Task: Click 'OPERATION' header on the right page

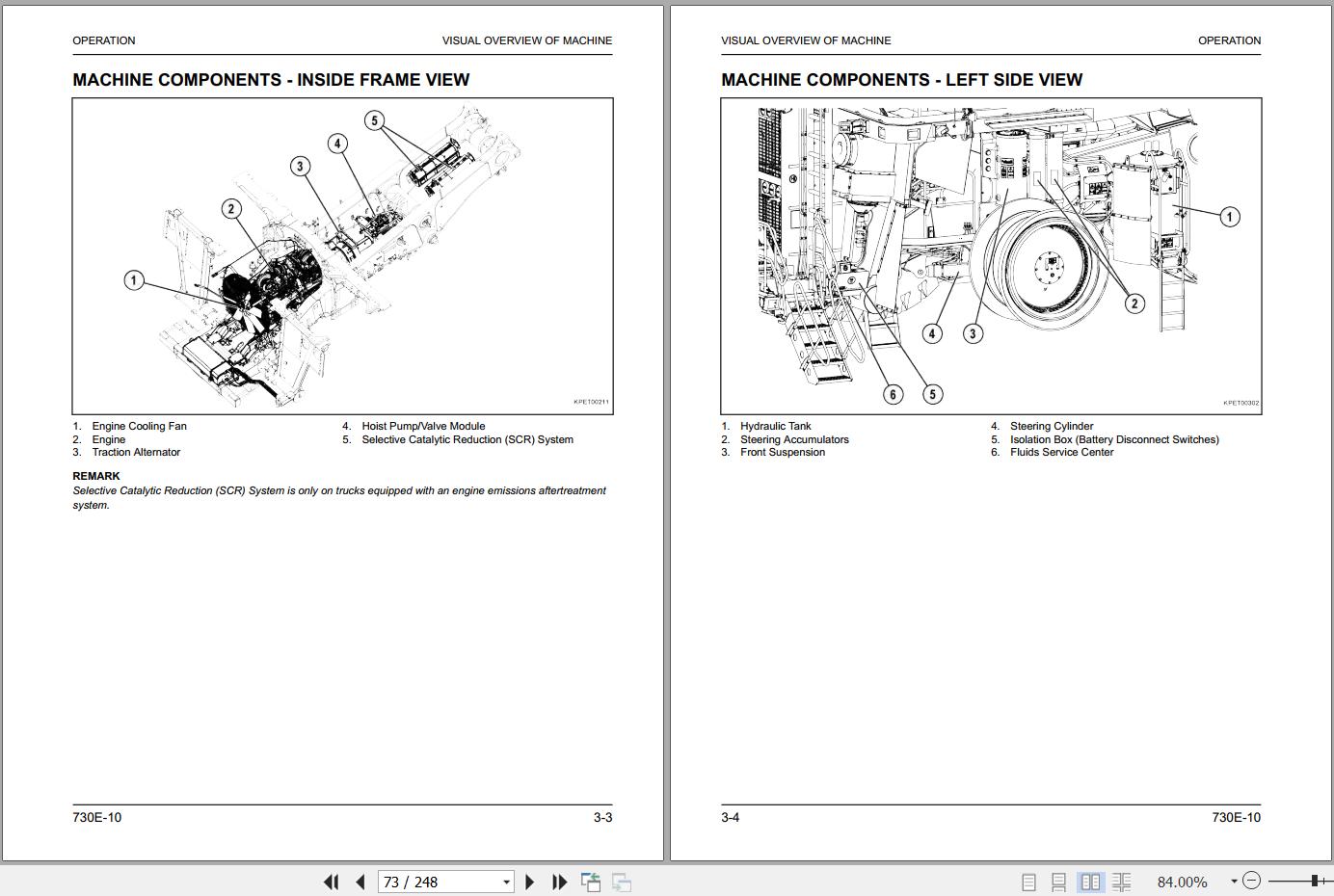Action: [1229, 40]
